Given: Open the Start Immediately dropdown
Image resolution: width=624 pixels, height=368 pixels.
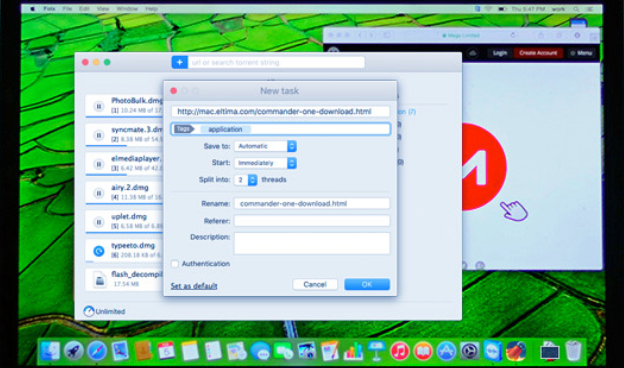Looking at the screenshot, I should point(265,163).
